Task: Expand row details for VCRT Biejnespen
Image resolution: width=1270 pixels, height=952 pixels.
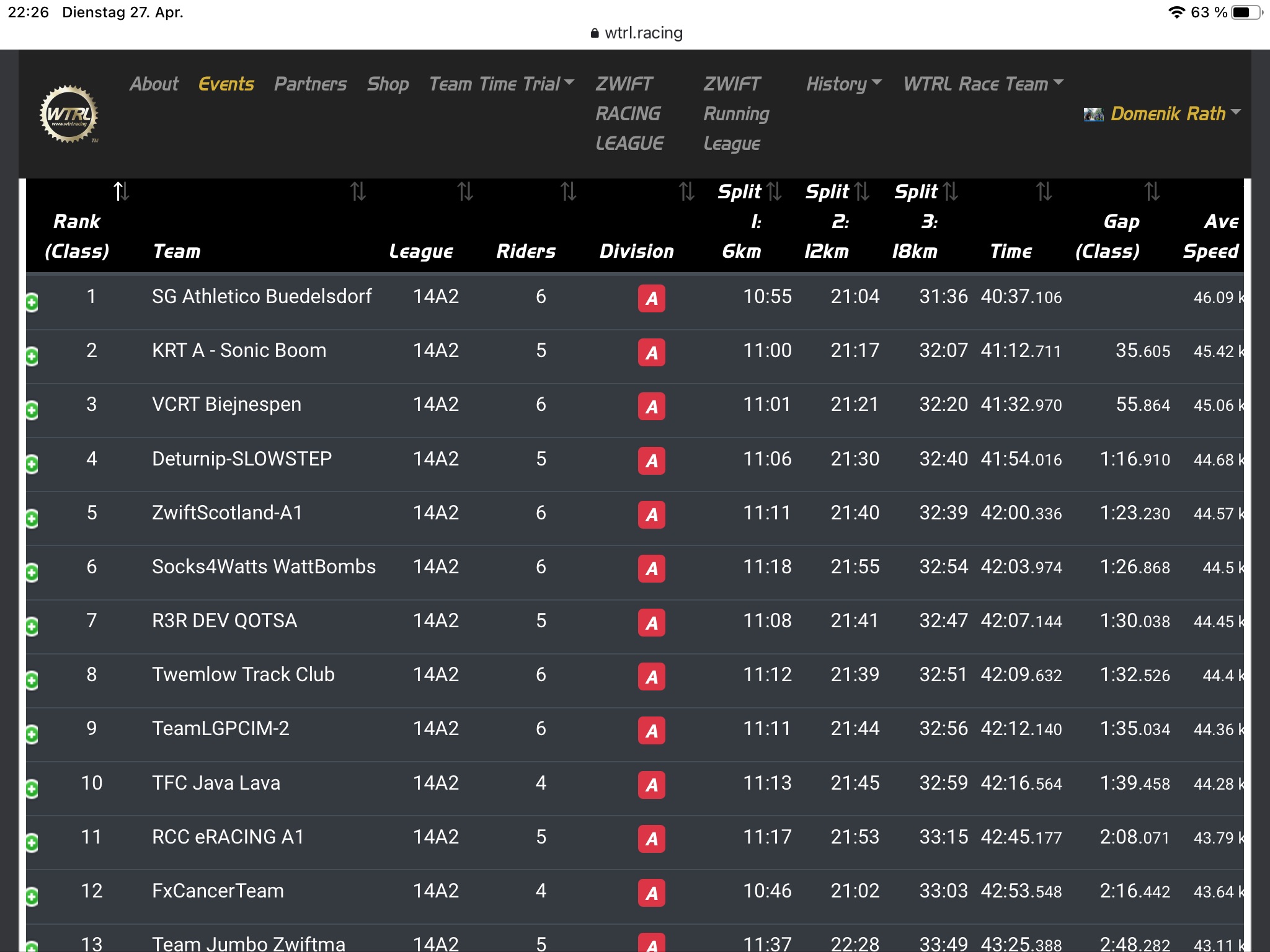Action: (32, 410)
